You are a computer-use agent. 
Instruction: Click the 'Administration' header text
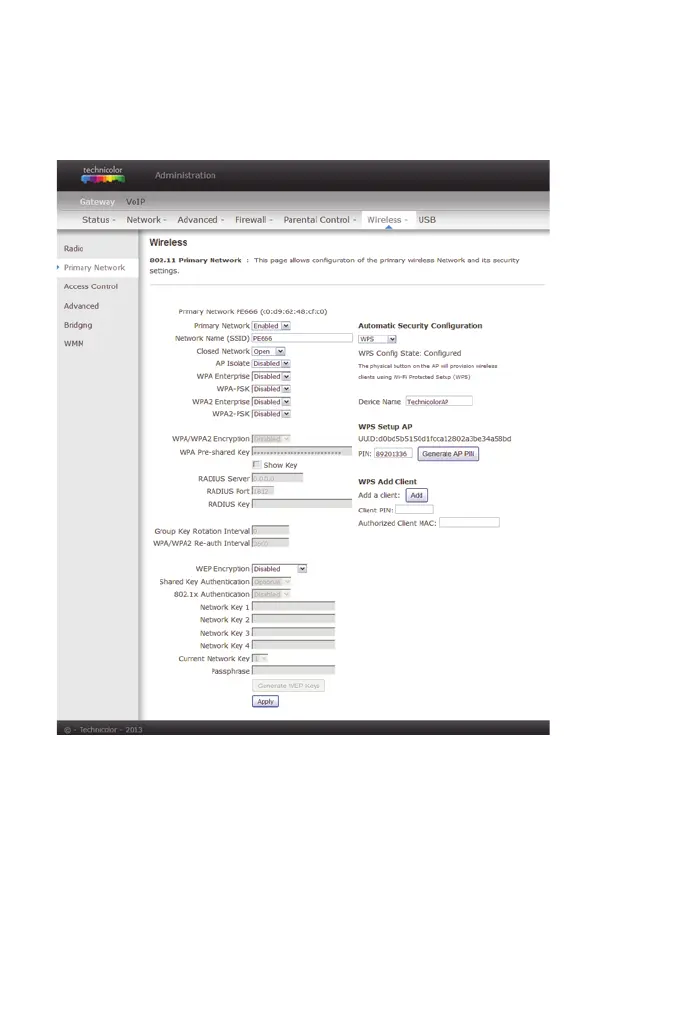[185, 175]
